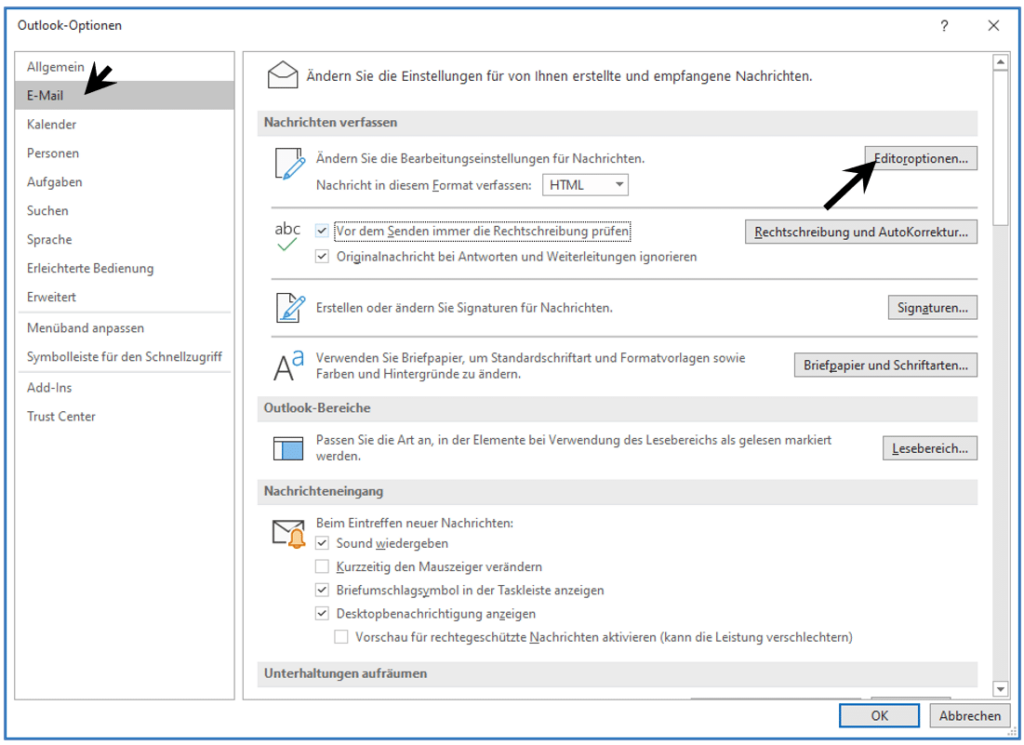The height and width of the screenshot is (745, 1024).
Task: Open Menüband anpassen page
Action: click(86, 328)
